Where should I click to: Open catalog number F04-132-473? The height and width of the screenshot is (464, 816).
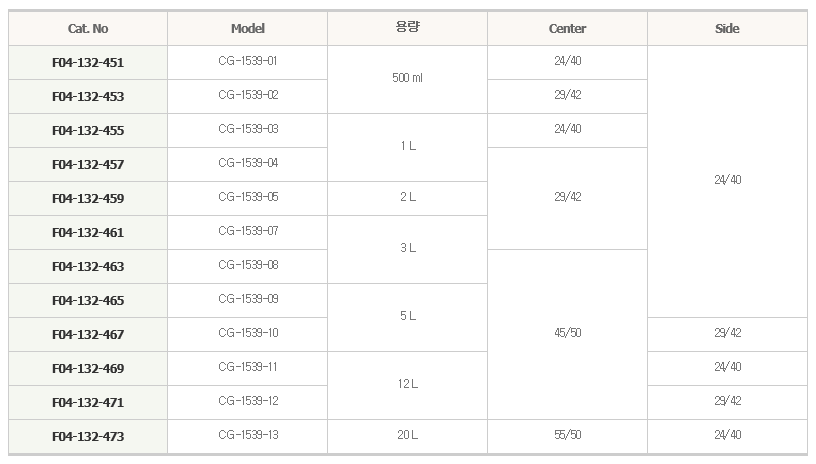88,436
